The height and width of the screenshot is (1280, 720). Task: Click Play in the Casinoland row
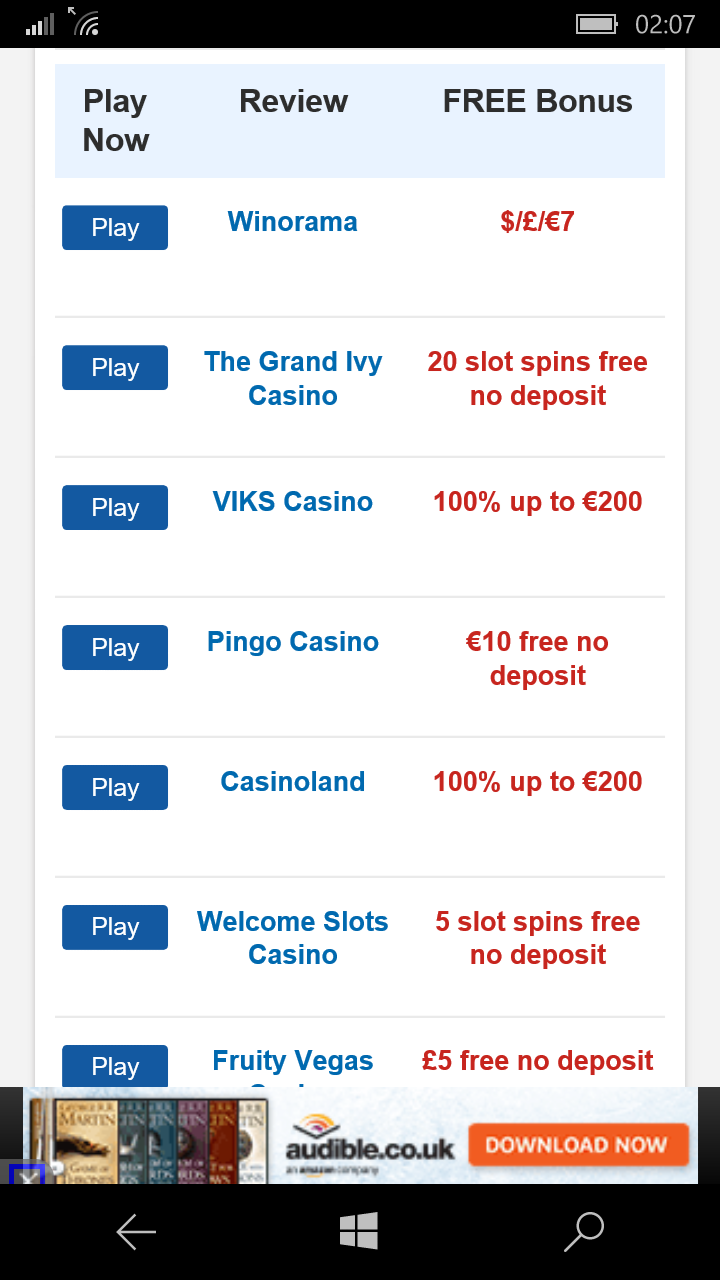(x=115, y=788)
